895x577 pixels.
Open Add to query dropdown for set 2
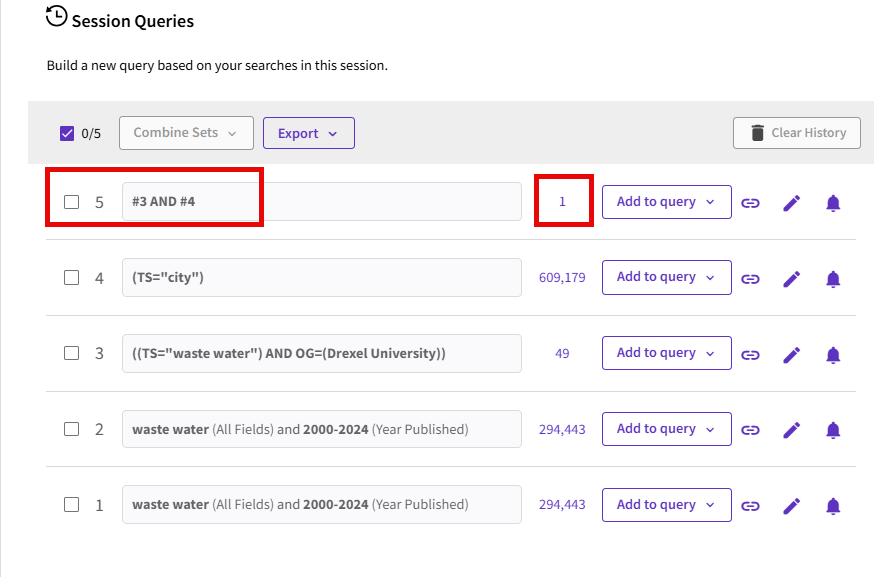pos(666,429)
